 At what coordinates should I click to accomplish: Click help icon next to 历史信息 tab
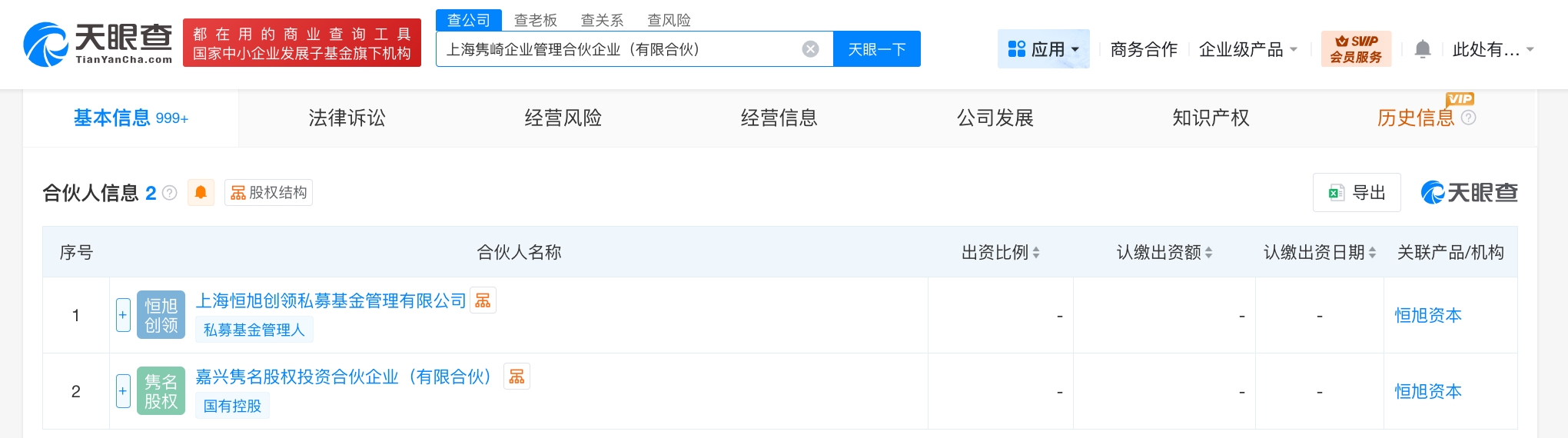1468,118
